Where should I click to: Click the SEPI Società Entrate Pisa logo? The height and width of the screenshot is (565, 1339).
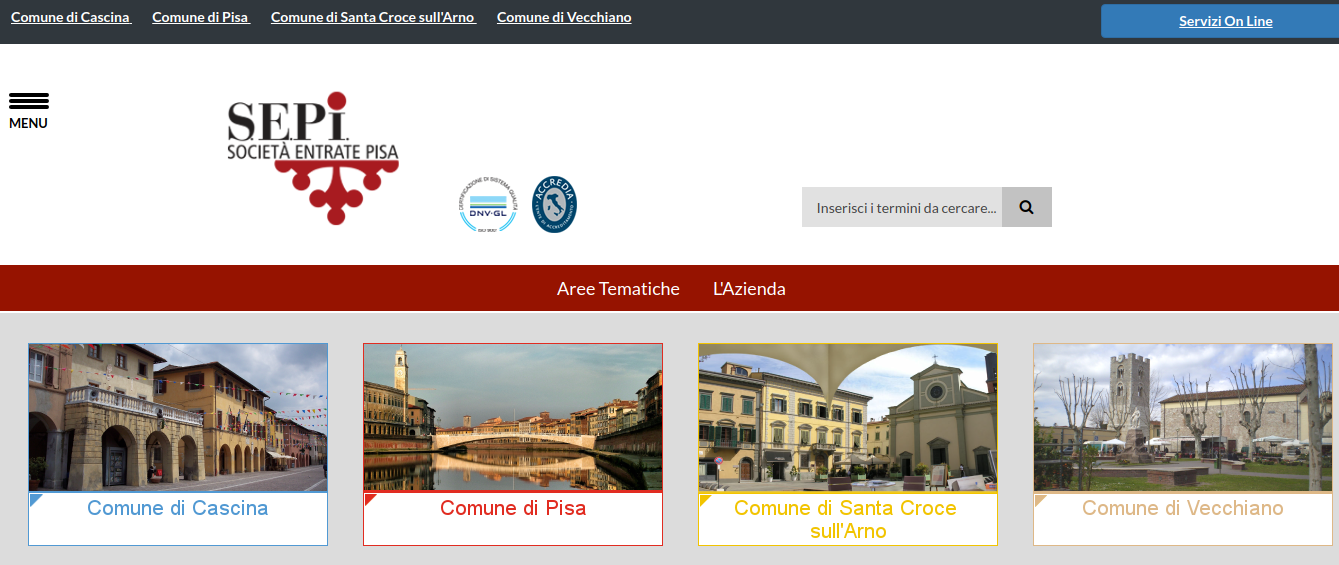coord(312,157)
